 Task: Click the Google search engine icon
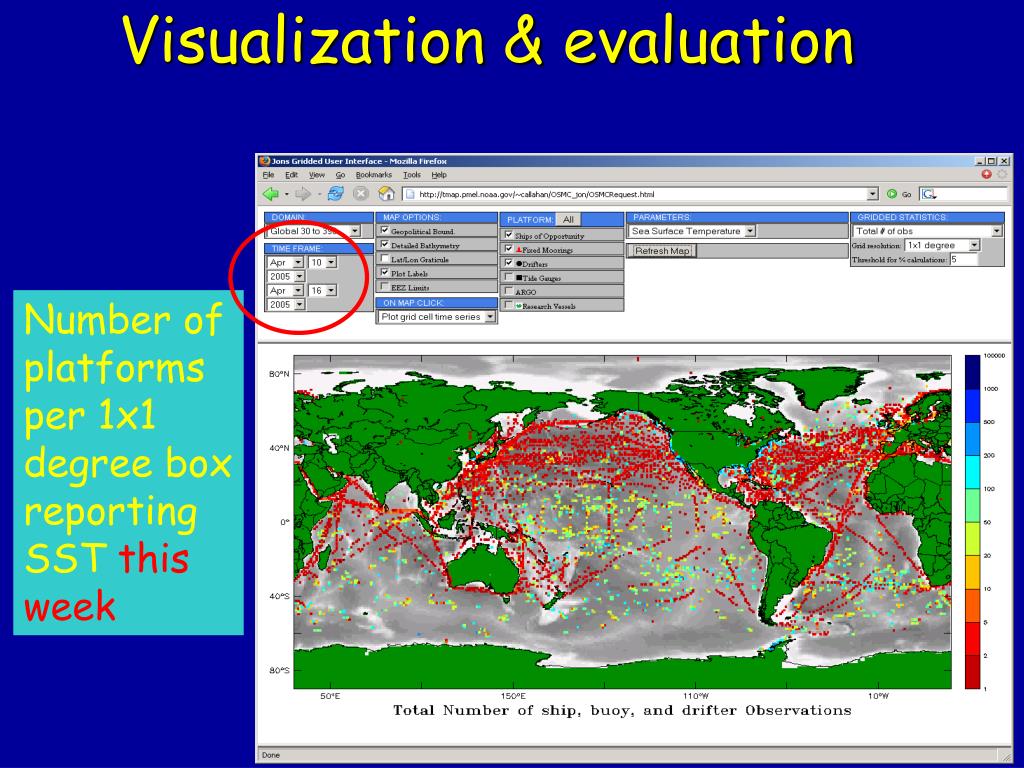click(x=928, y=194)
